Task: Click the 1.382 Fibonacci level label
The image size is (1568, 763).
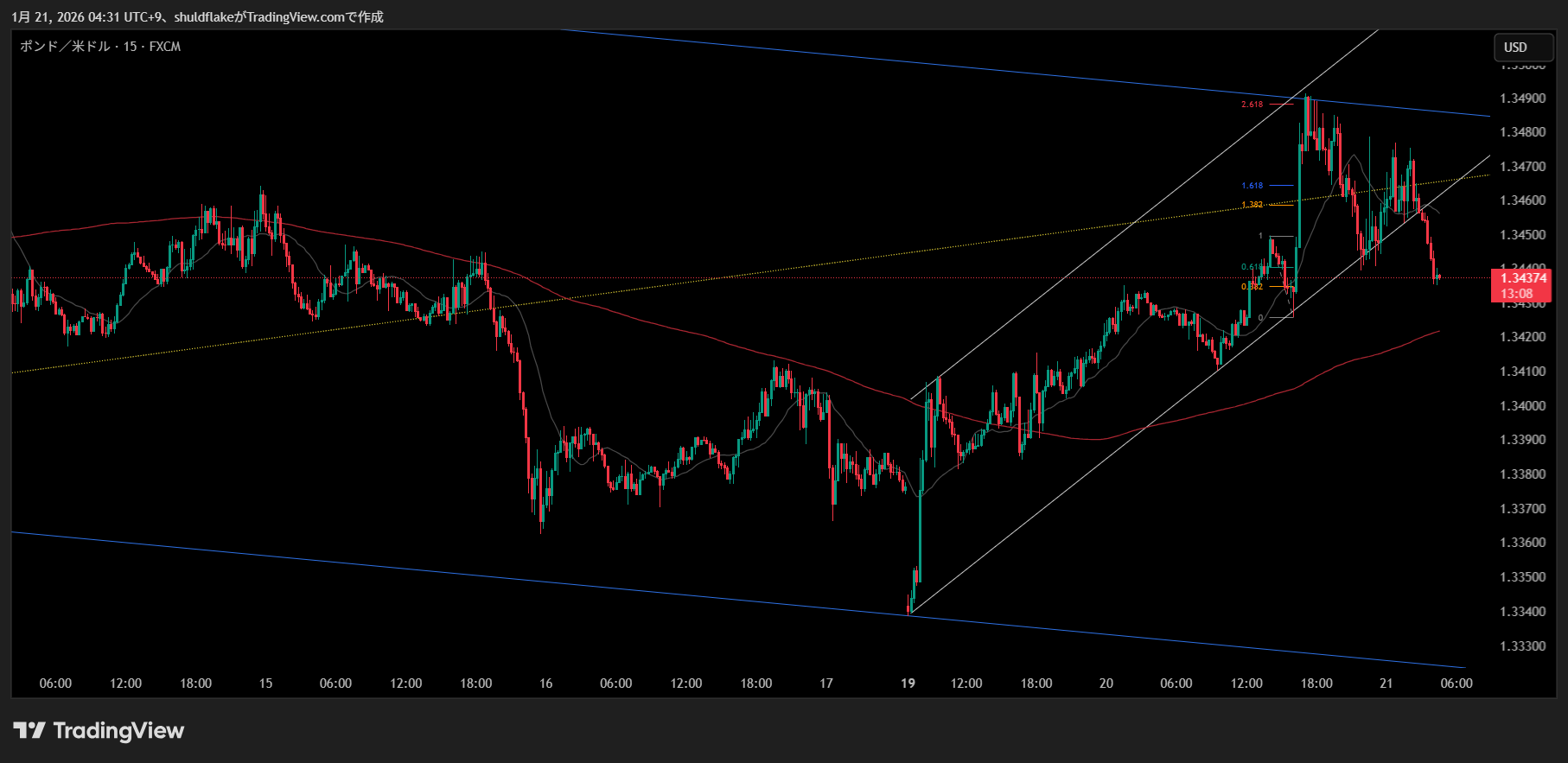Action: 1252,205
